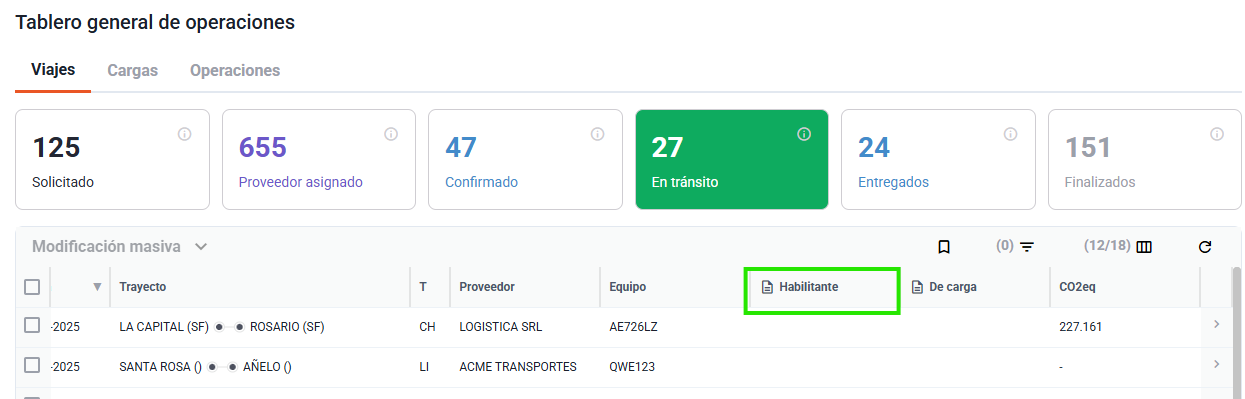The height and width of the screenshot is (399, 1245).
Task: Show info icon on Proveedor asignado card
Action: point(391,134)
